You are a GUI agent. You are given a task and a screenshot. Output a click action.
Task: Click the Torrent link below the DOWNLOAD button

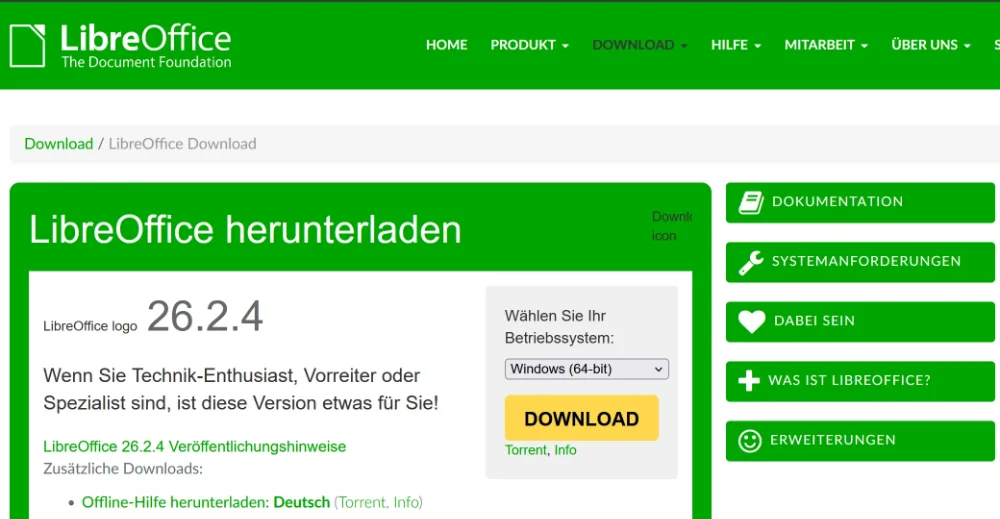(x=526, y=450)
